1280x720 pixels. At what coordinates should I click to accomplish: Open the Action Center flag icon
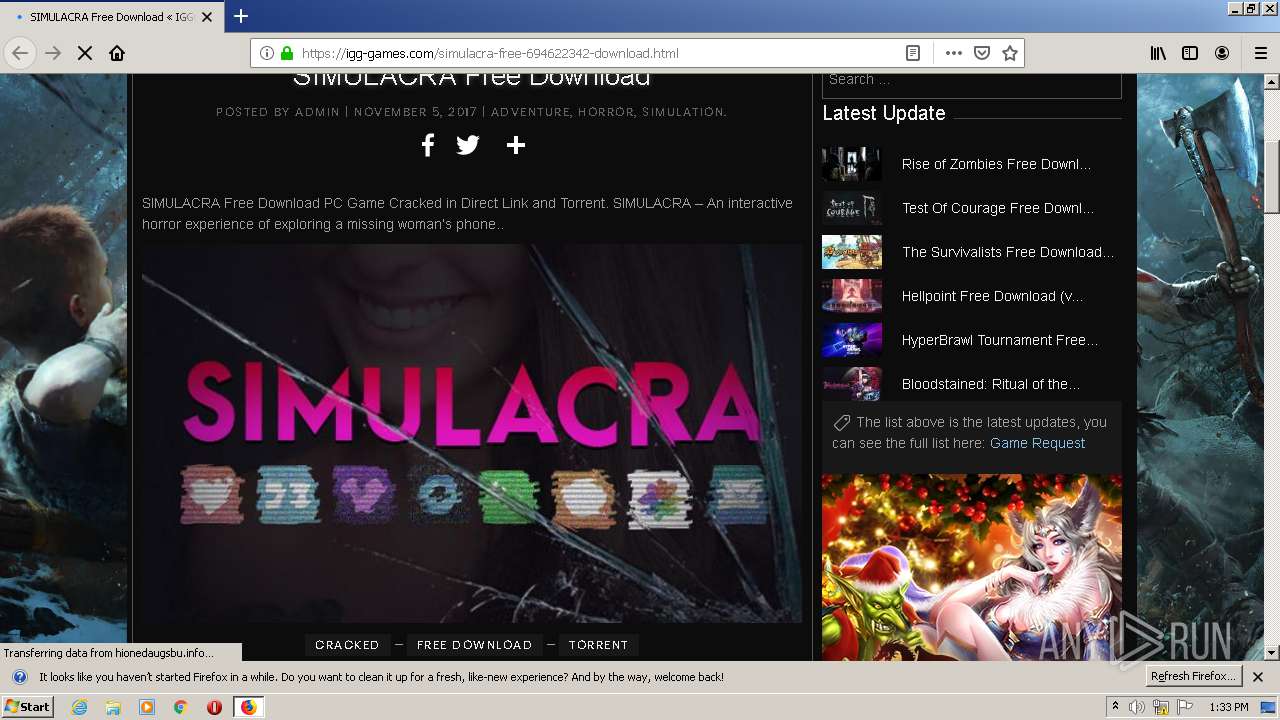pyautogui.click(x=1185, y=707)
